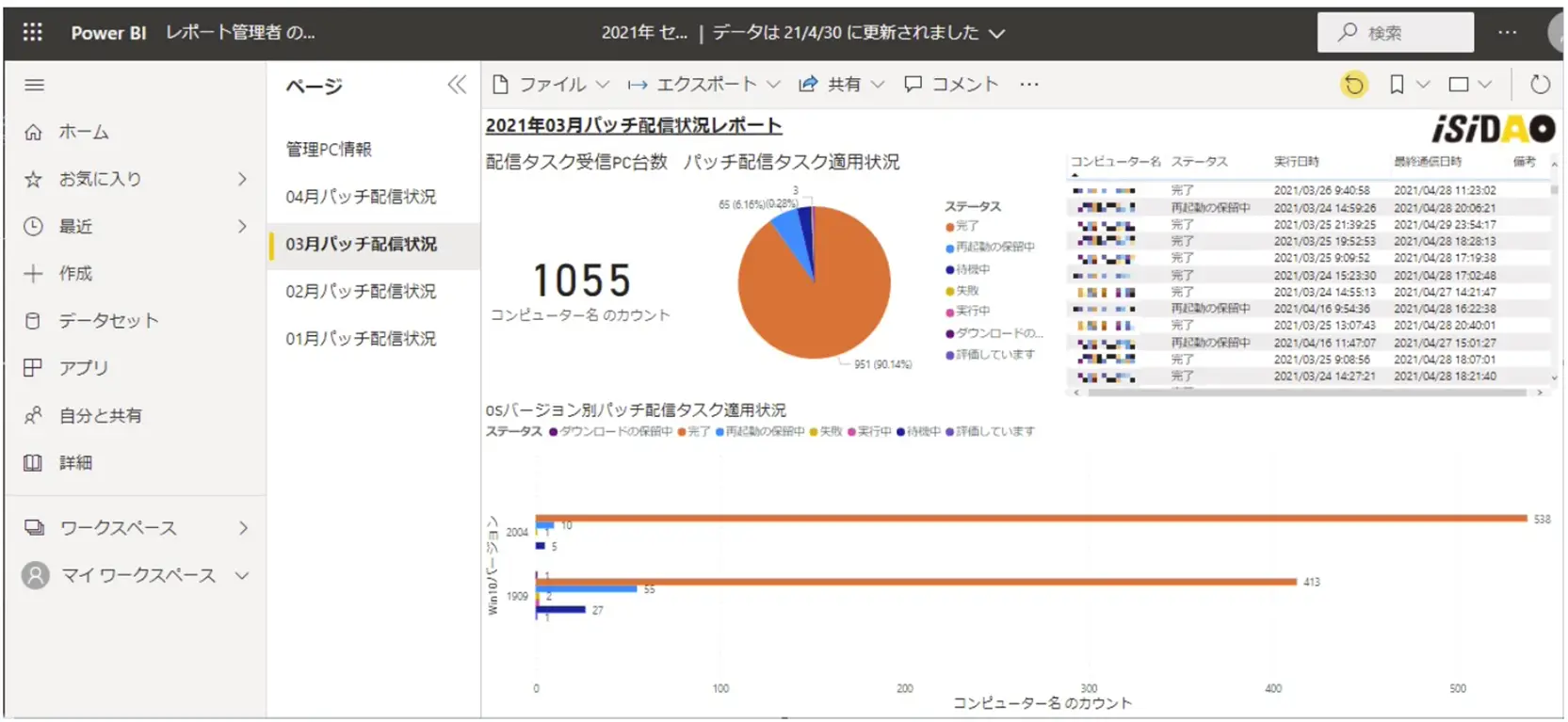The image size is (1568, 722).
Task: Open more options ellipsis in report toolbar
Action: [x=1029, y=84]
